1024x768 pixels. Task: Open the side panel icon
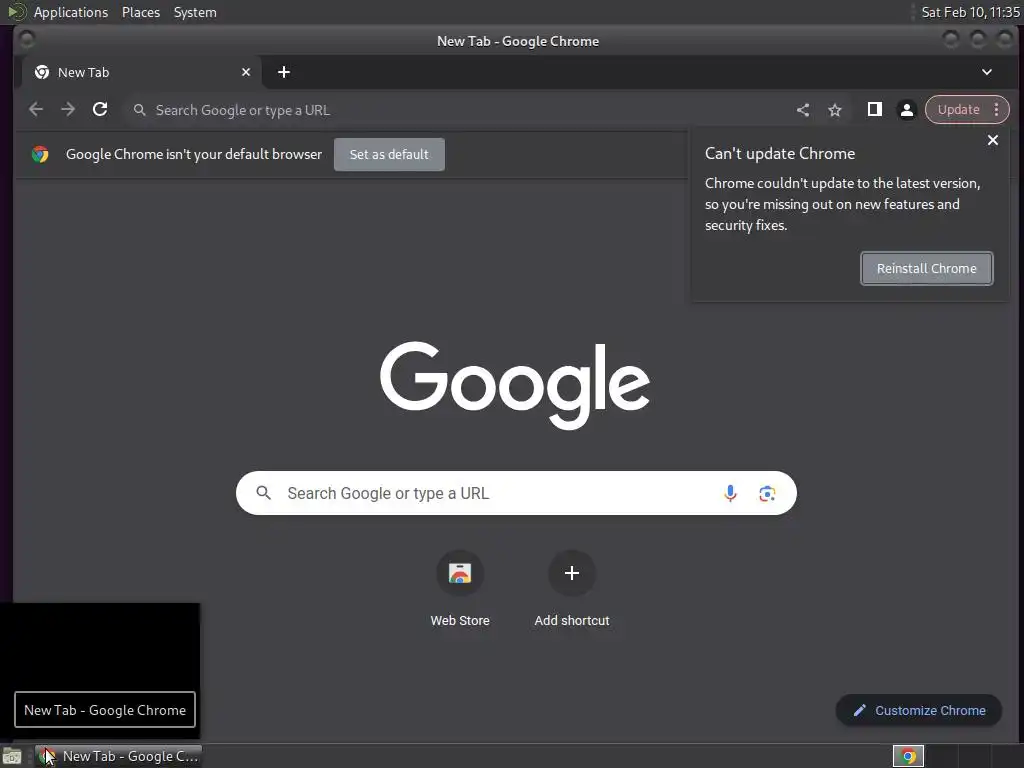click(x=874, y=110)
